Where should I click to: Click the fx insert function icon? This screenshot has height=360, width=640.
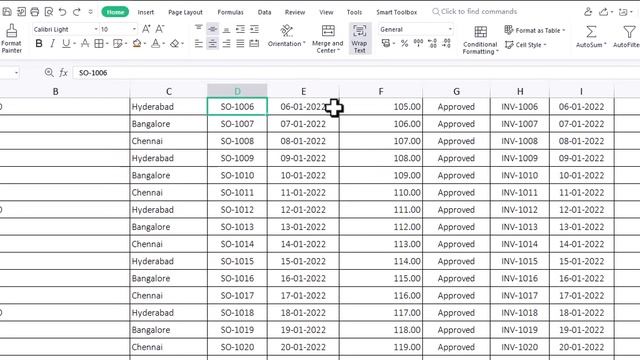coord(63,73)
